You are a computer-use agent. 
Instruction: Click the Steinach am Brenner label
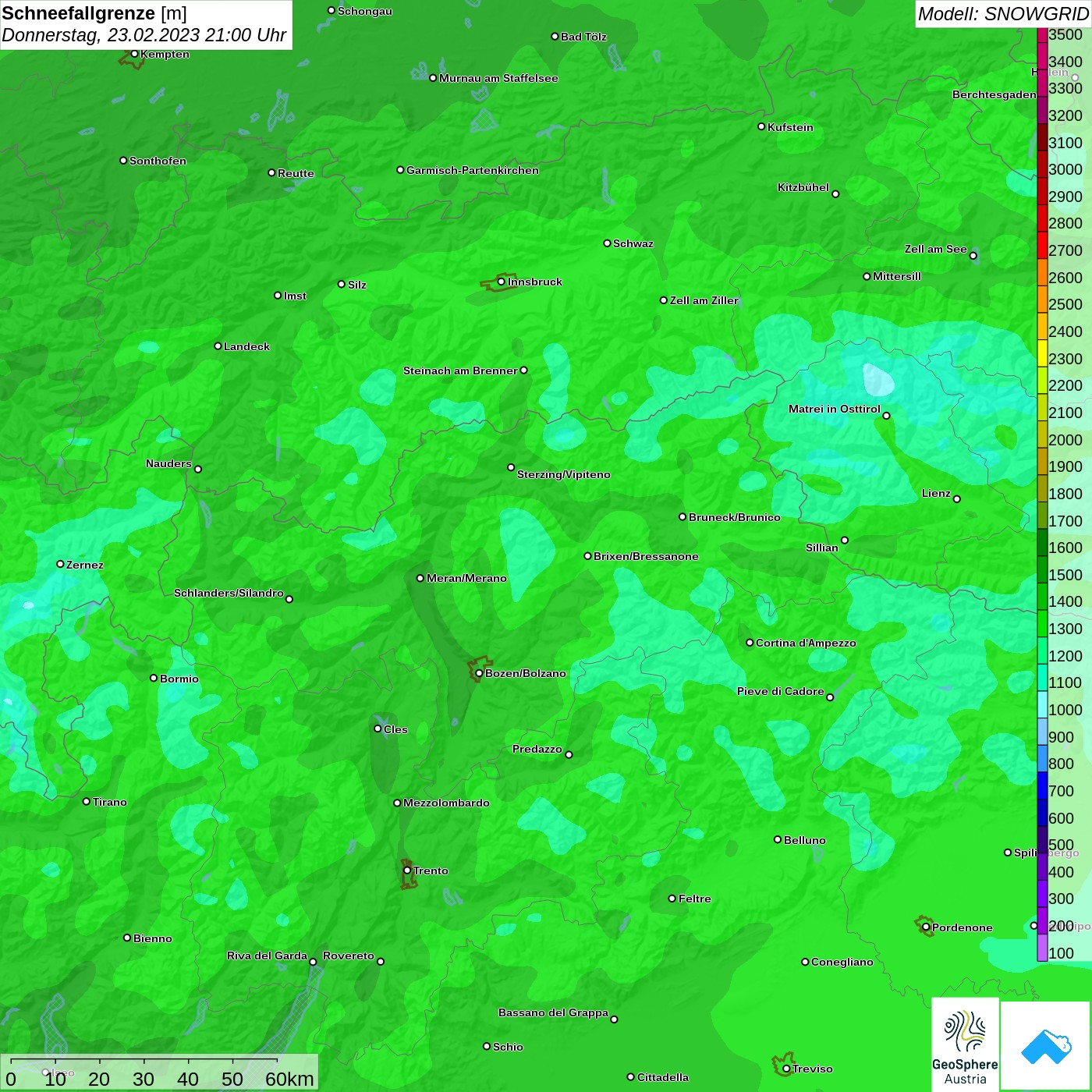pyautogui.click(x=460, y=370)
